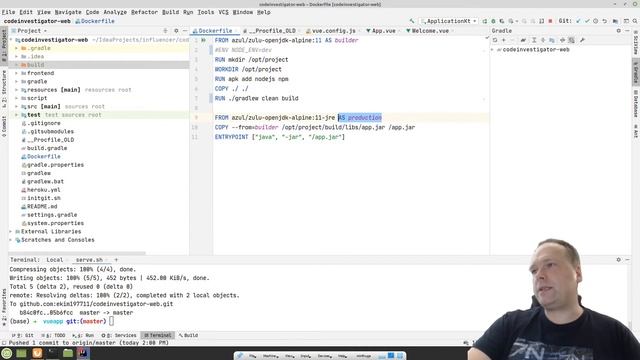The width and height of the screenshot is (640, 360).
Task: Click Execute Gradle Task elephant icon
Action: (523, 40)
